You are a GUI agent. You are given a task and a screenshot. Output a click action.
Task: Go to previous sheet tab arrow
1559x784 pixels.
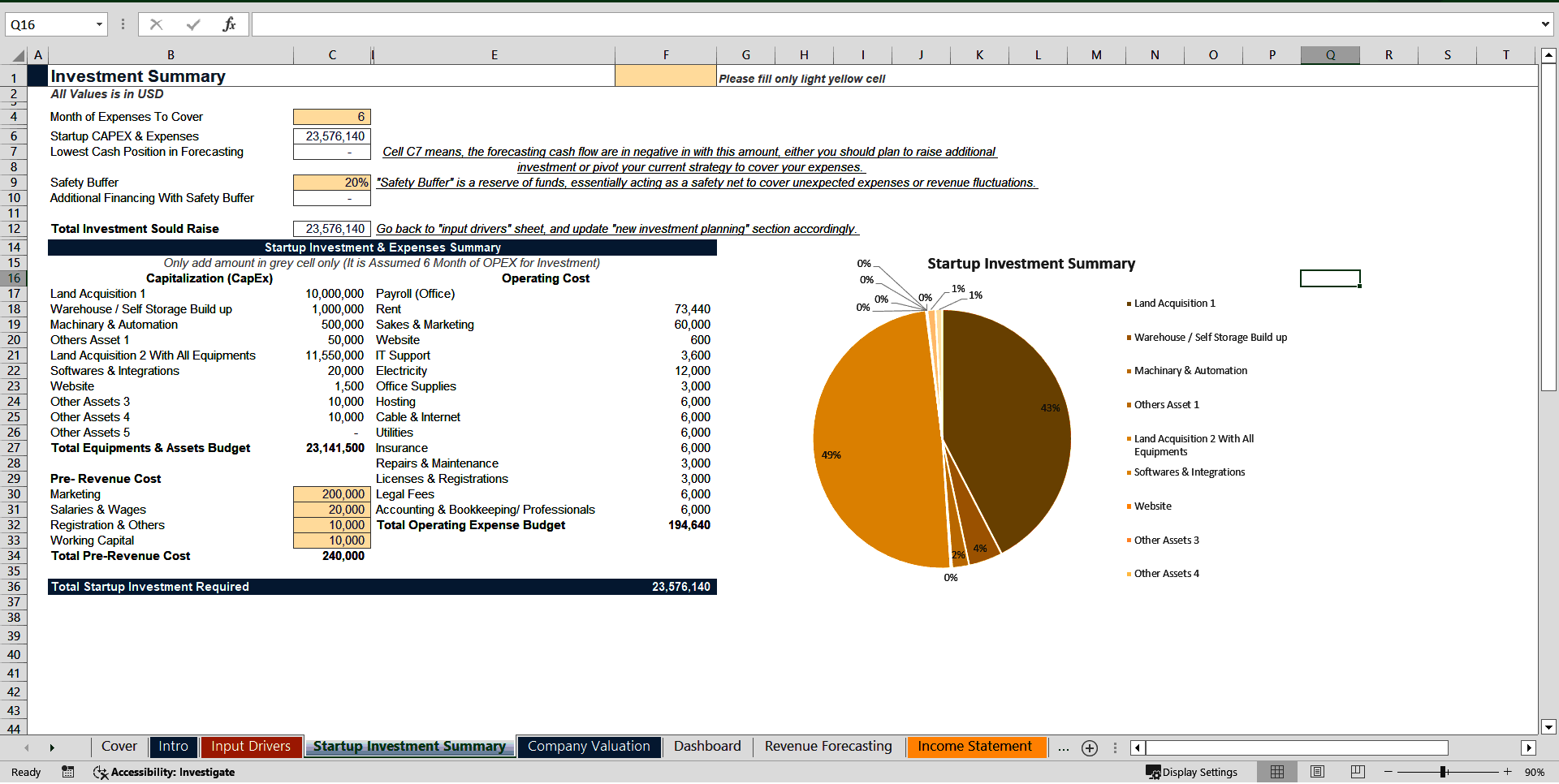point(27,747)
